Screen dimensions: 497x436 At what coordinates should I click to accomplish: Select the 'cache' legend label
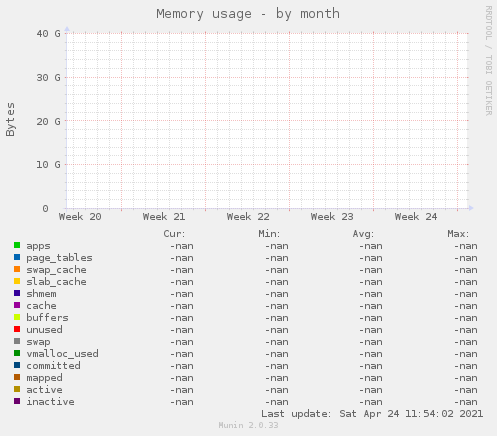pyautogui.click(x=41, y=306)
